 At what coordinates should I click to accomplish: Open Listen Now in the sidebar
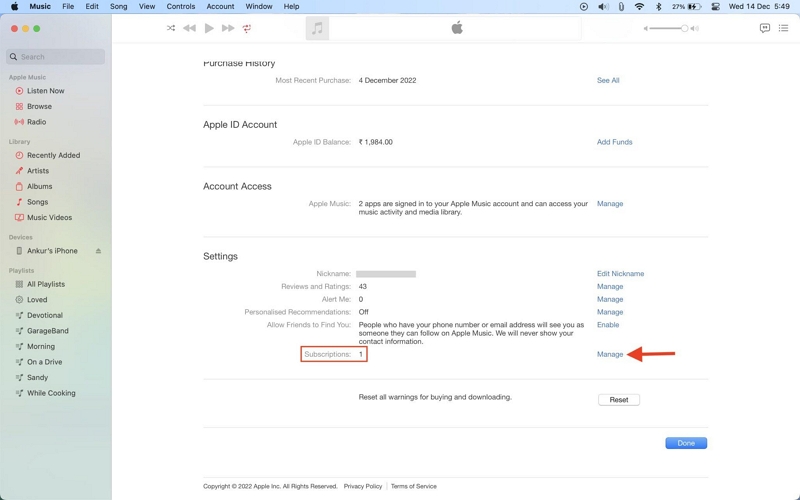(45, 91)
